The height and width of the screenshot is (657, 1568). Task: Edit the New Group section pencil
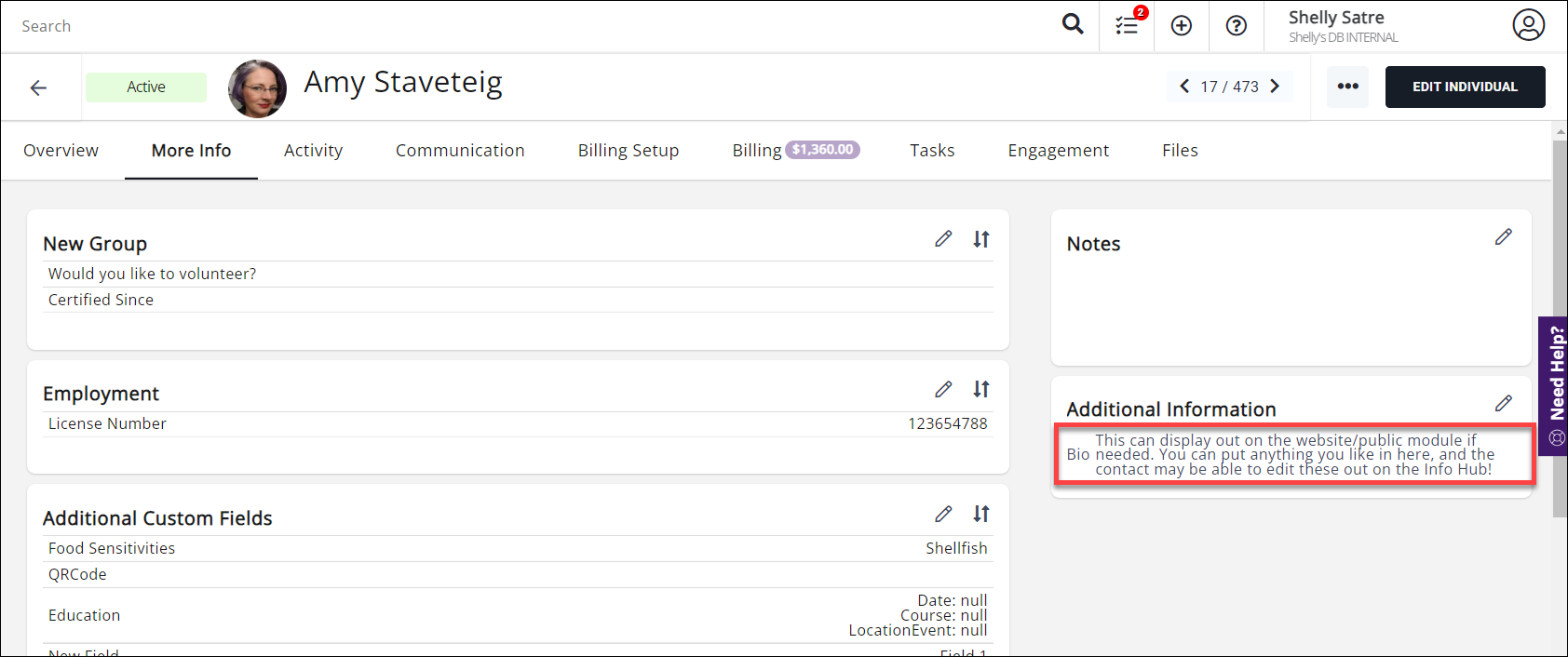(x=943, y=239)
